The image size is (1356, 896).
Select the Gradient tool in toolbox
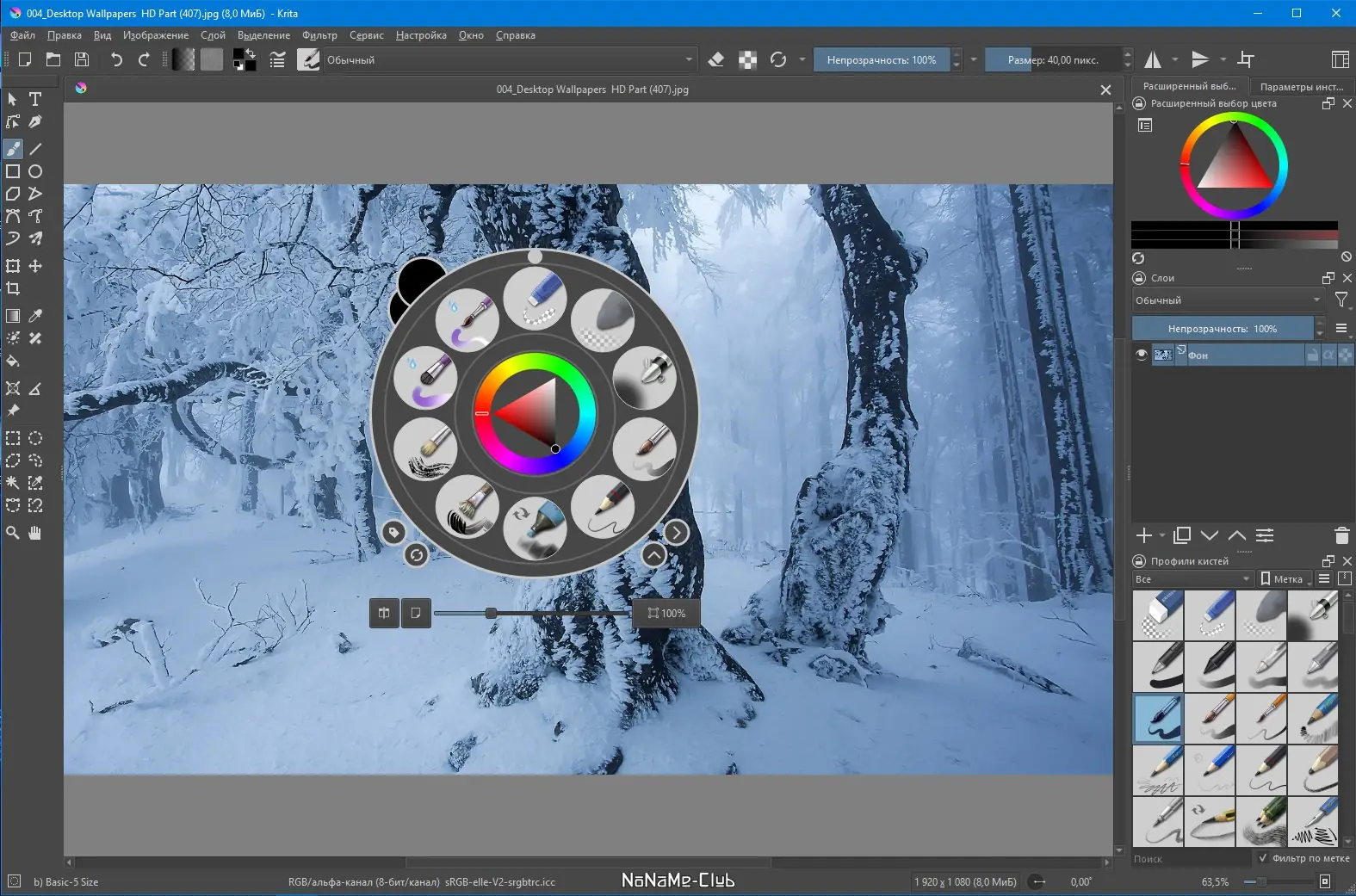pos(13,316)
